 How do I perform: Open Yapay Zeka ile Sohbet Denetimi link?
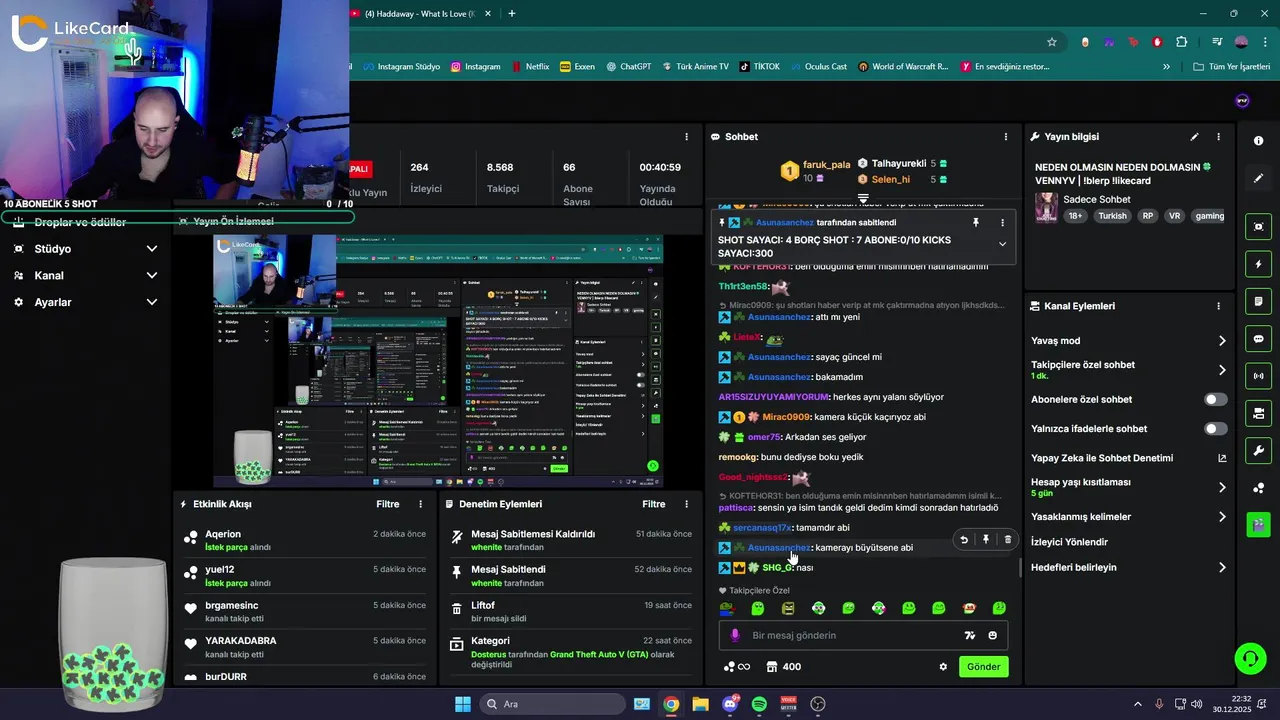[1129, 458]
